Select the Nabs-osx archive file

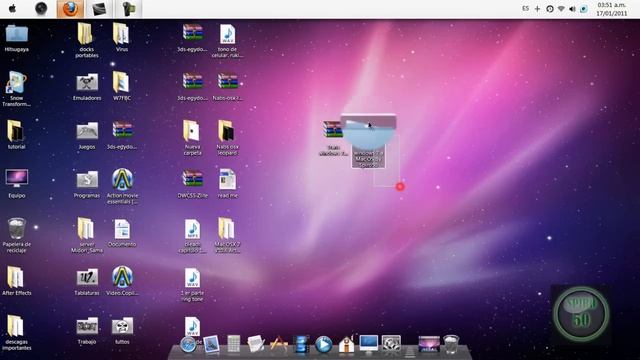pyautogui.click(x=227, y=87)
